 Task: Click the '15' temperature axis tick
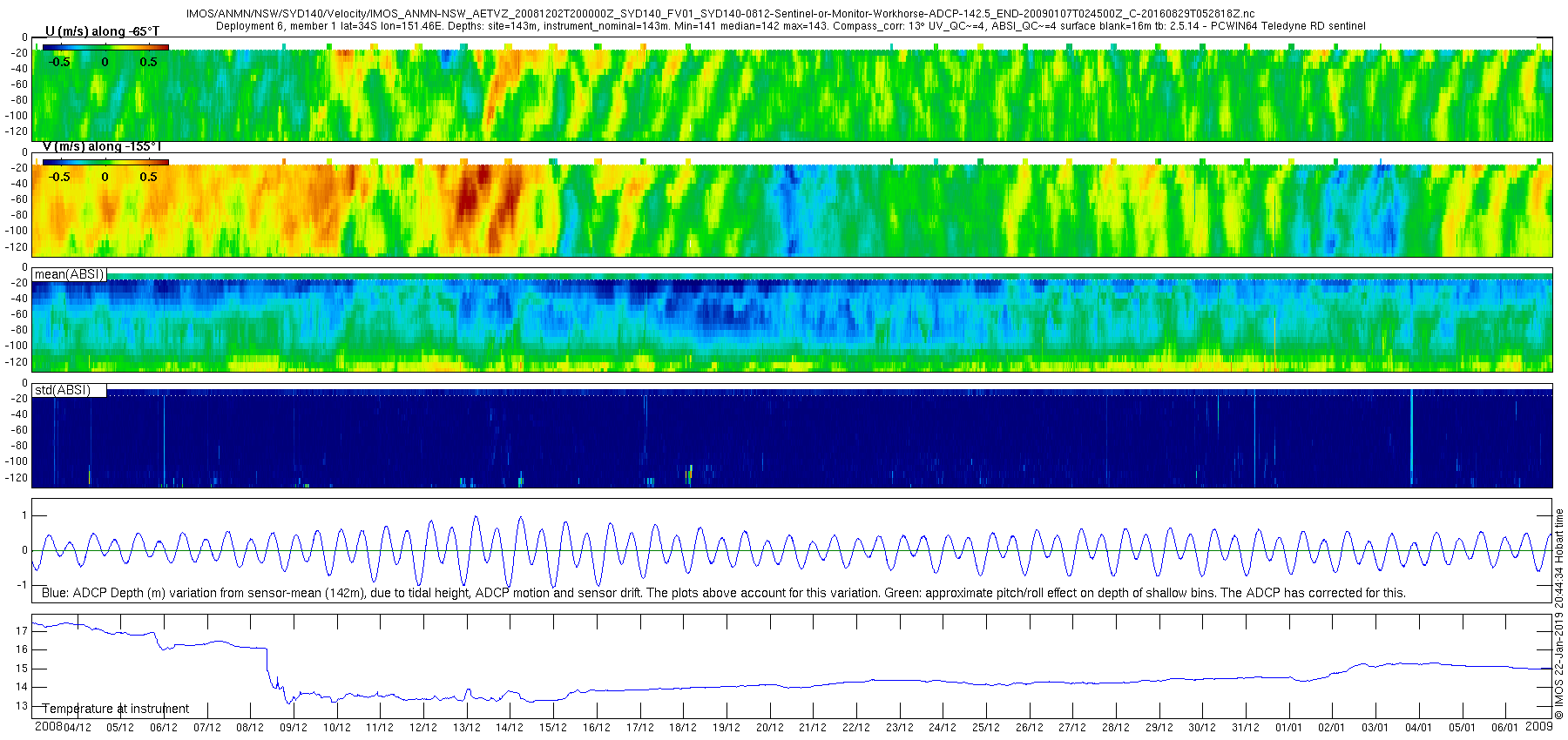[22, 669]
